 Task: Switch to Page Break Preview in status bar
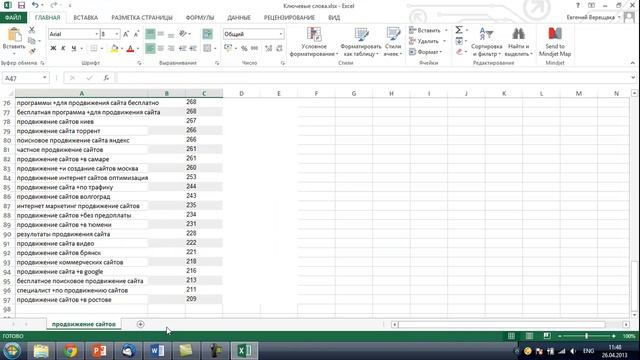tap(547, 336)
